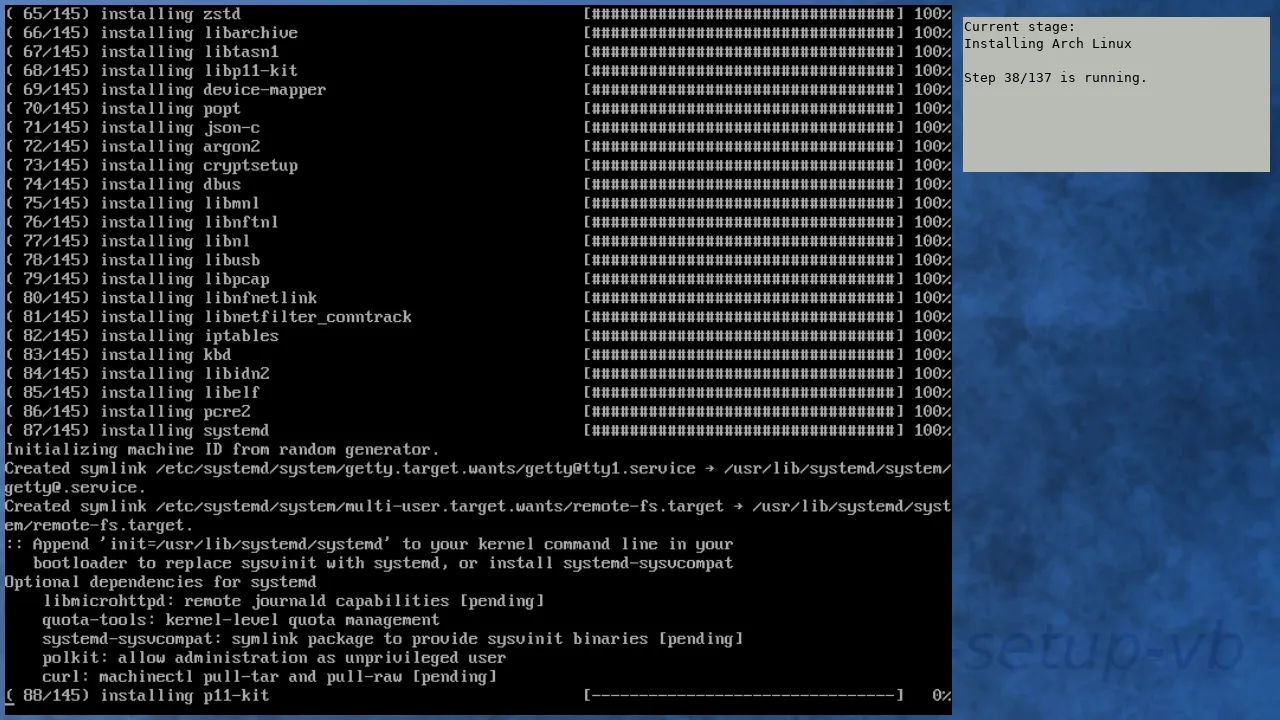Click the 'installing dbus' line
This screenshot has height=720, width=1280.
[478, 185]
